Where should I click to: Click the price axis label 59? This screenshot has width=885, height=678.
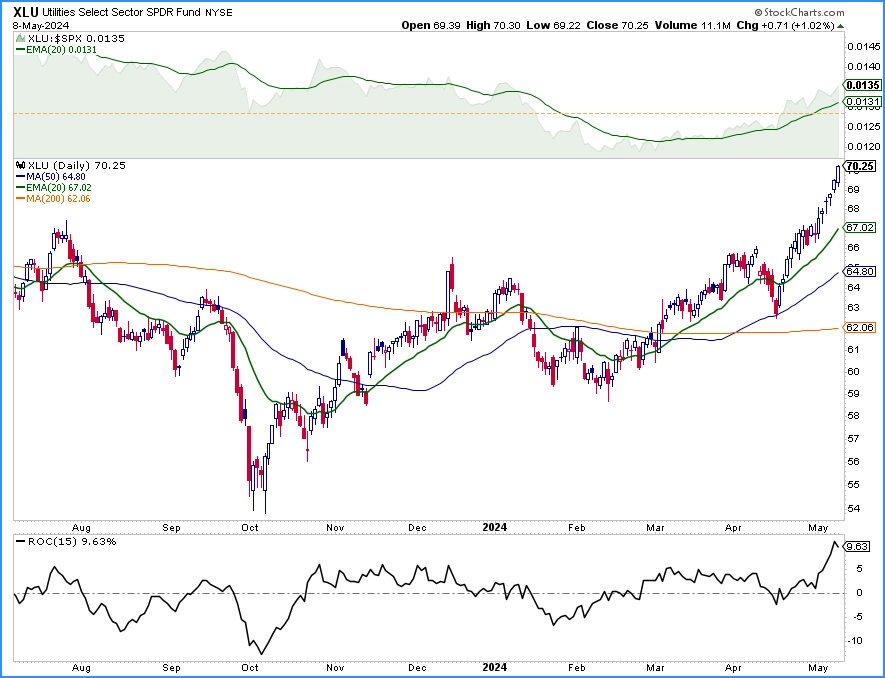tap(853, 393)
